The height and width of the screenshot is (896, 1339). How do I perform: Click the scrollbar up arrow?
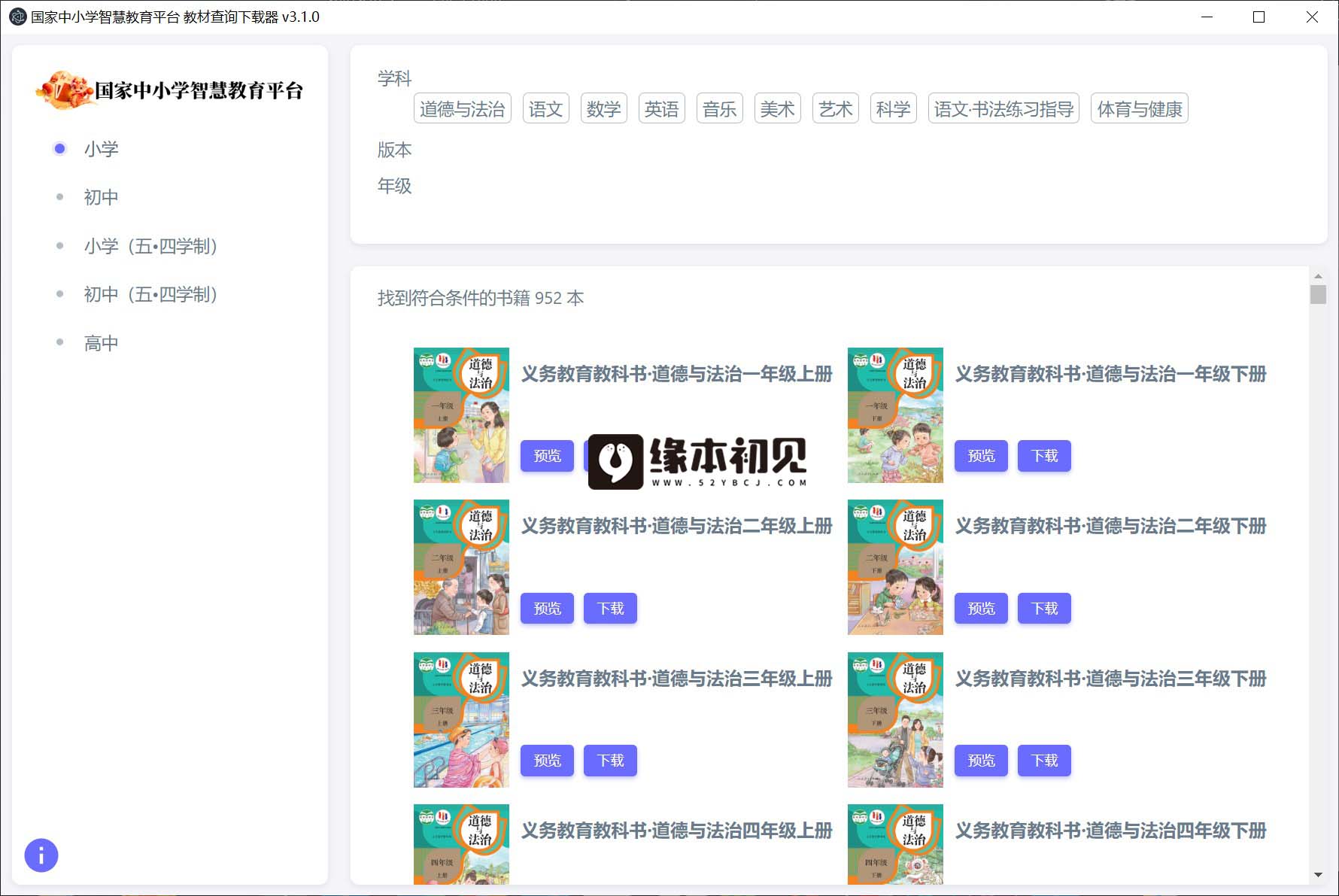[1318, 276]
